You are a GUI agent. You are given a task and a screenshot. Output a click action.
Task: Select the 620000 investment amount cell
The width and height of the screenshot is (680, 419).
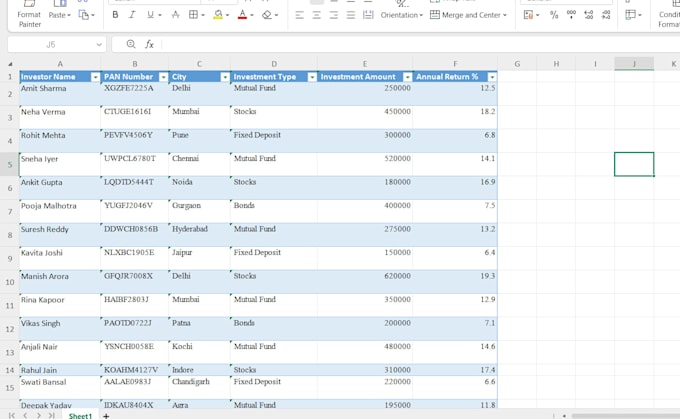coord(365,282)
